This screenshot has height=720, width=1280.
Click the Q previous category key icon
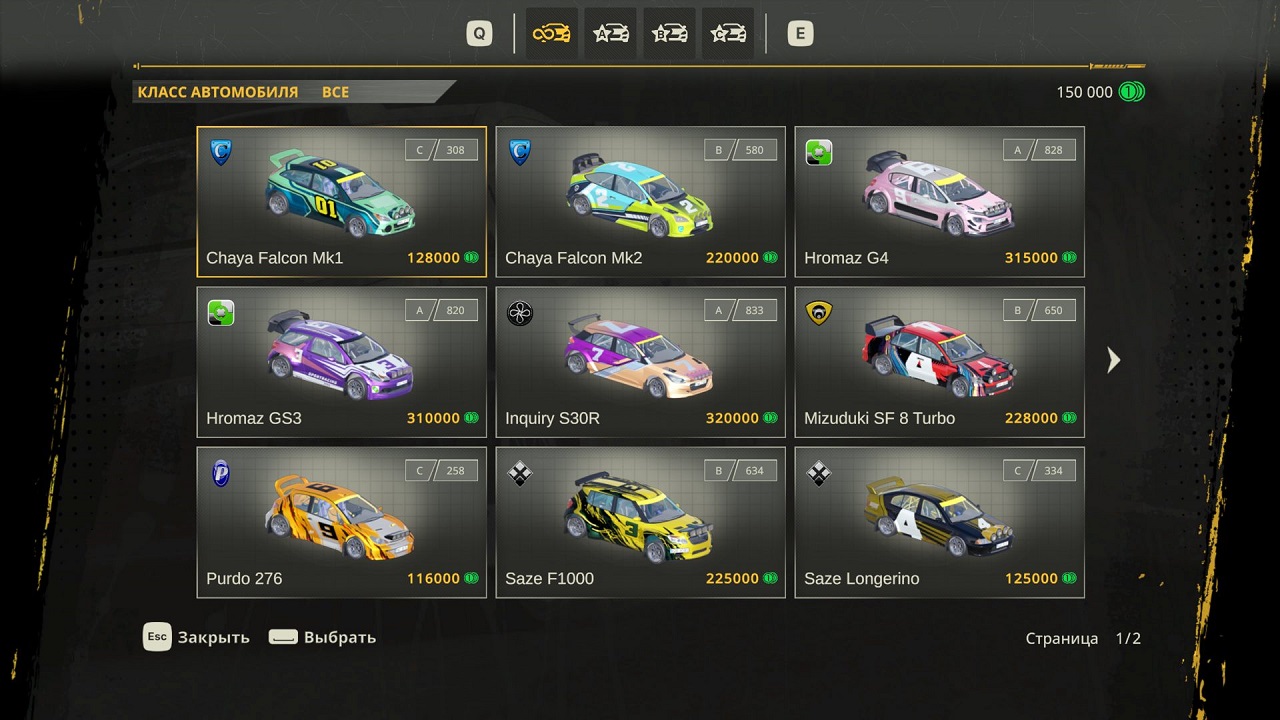pyautogui.click(x=480, y=34)
